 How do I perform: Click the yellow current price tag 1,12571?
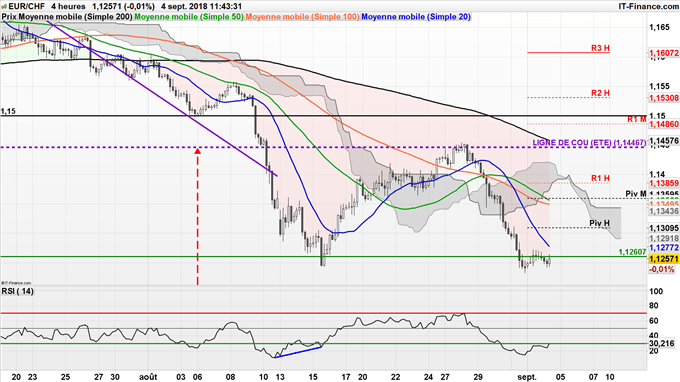[x=664, y=259]
